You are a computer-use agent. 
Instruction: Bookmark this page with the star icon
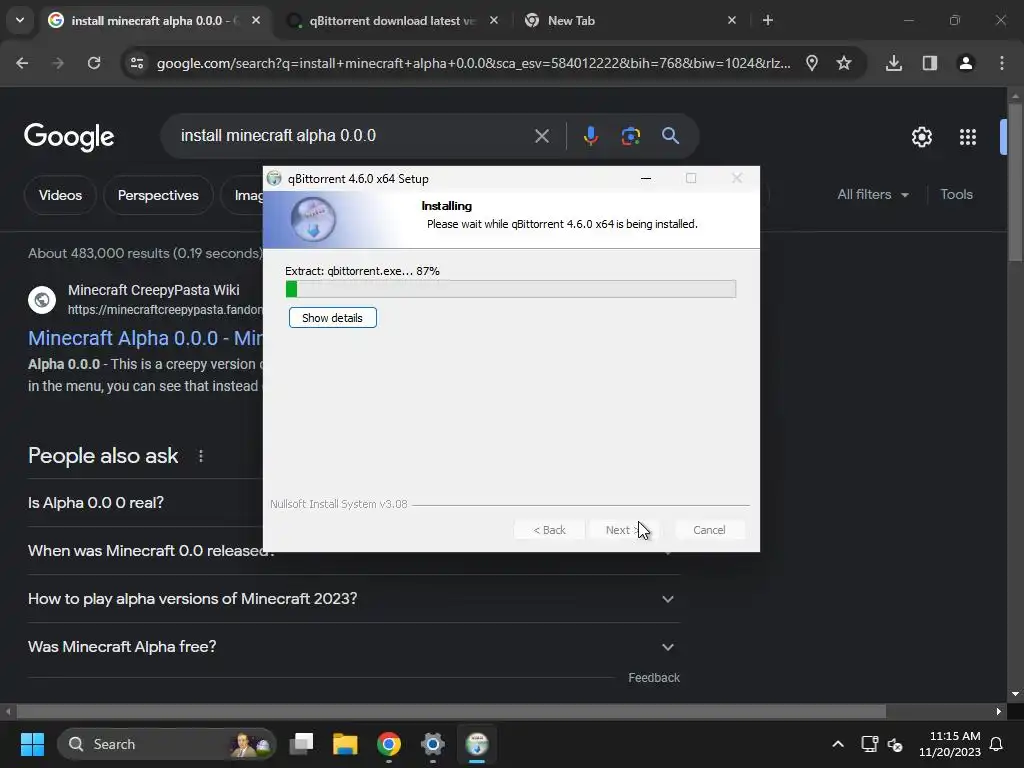(x=844, y=63)
